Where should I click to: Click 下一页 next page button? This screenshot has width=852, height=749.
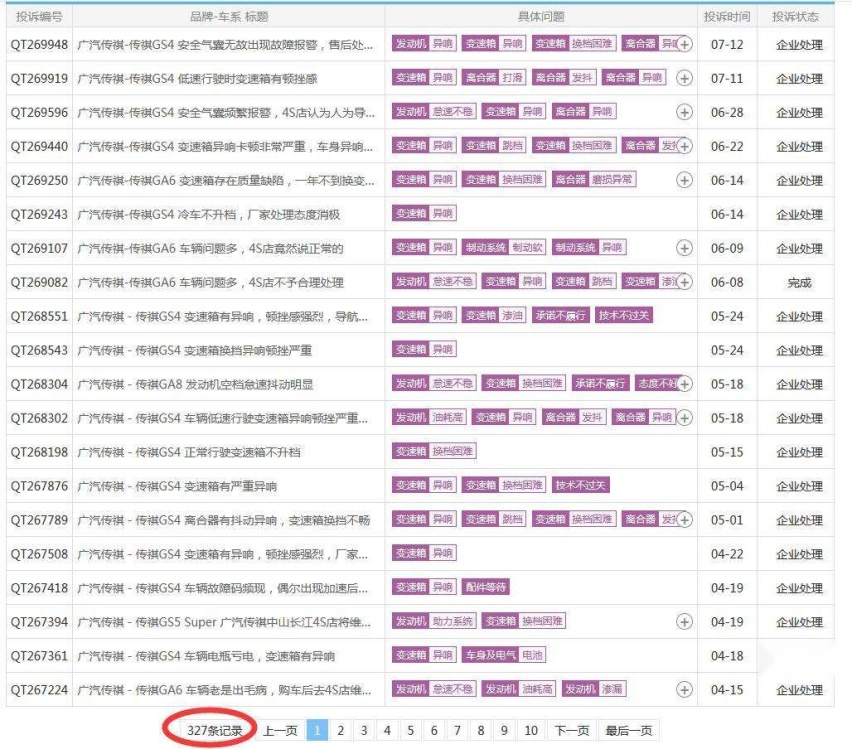pos(572,730)
